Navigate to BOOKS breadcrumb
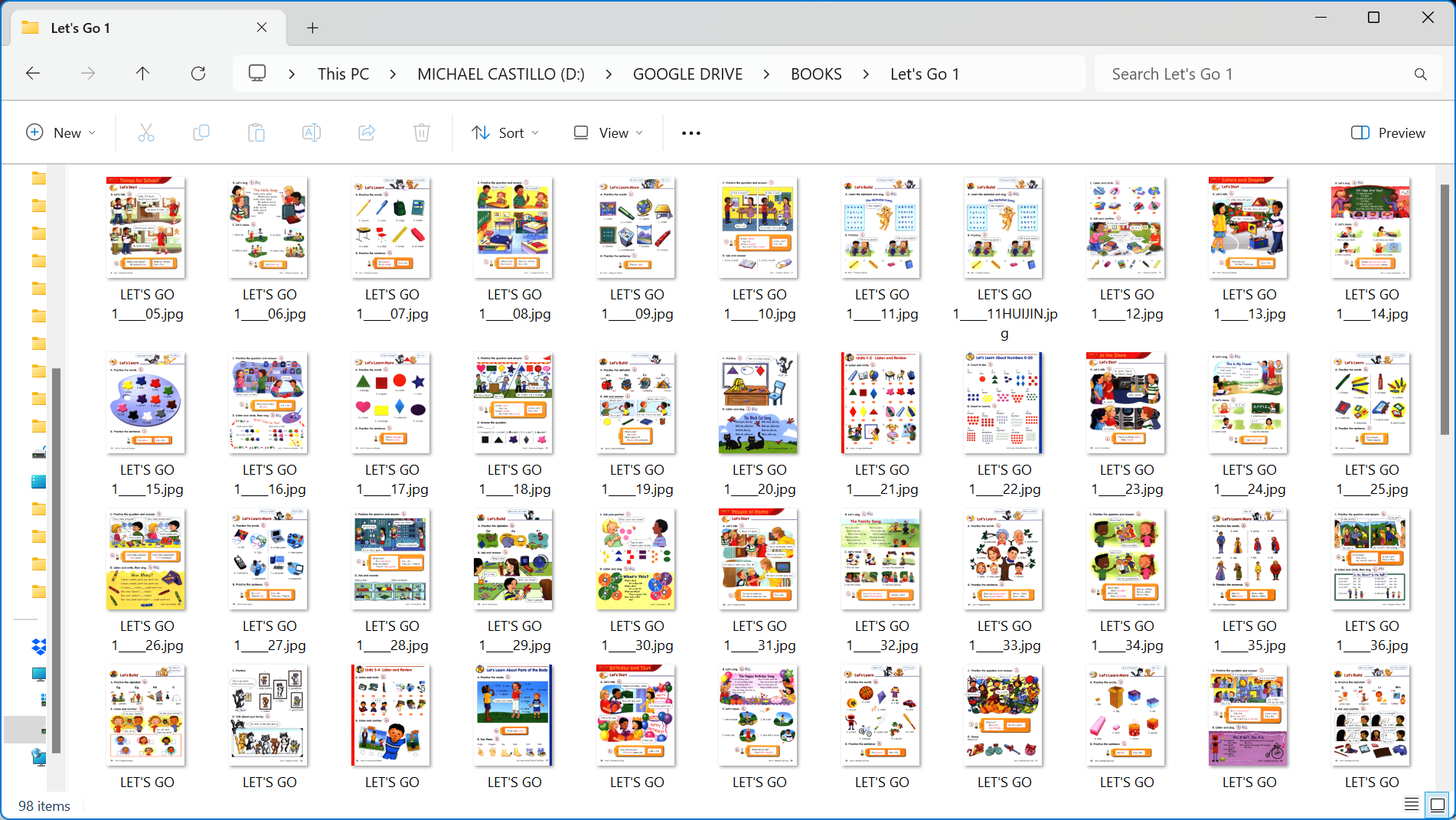Screen dimensions: 1456x820 click(816, 74)
